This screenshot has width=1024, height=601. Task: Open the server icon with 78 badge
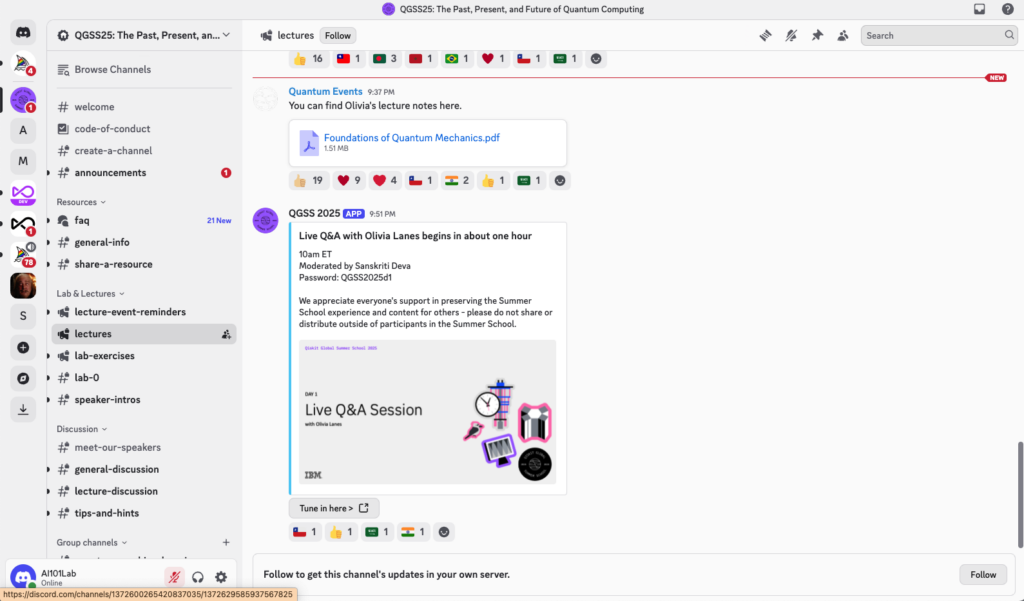(x=23, y=255)
